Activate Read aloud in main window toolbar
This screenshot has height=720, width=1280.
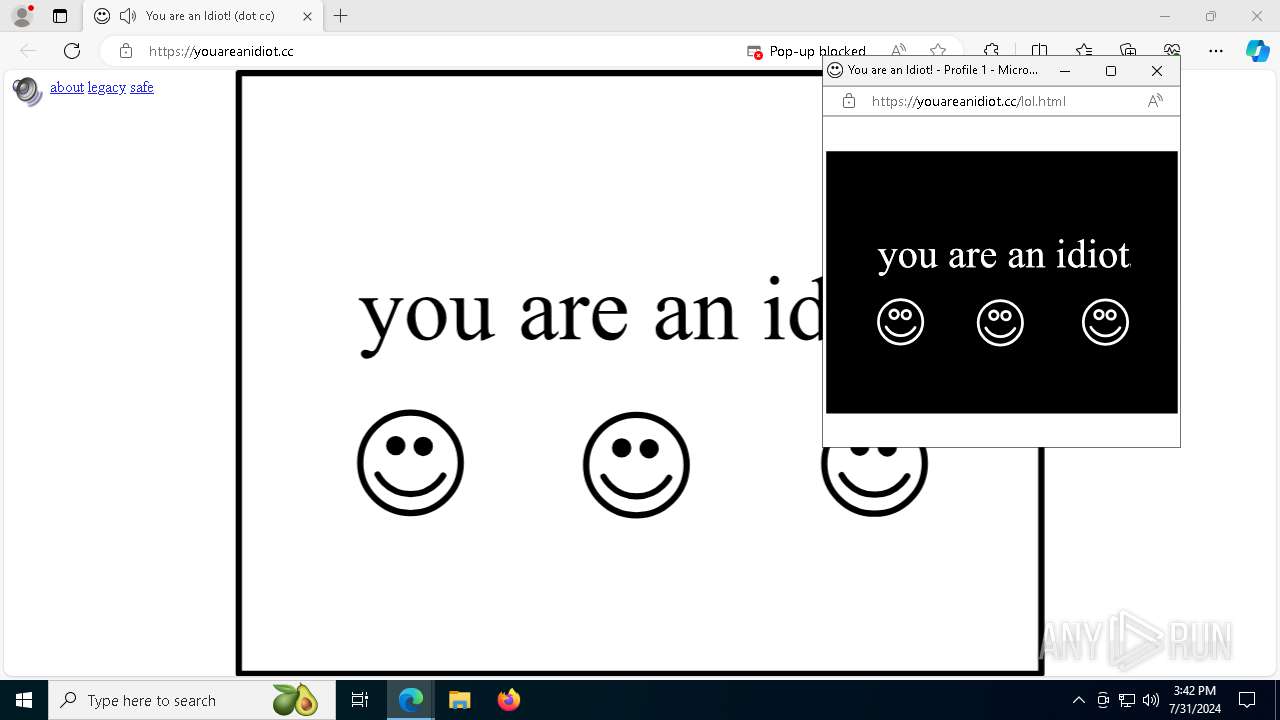tap(899, 51)
